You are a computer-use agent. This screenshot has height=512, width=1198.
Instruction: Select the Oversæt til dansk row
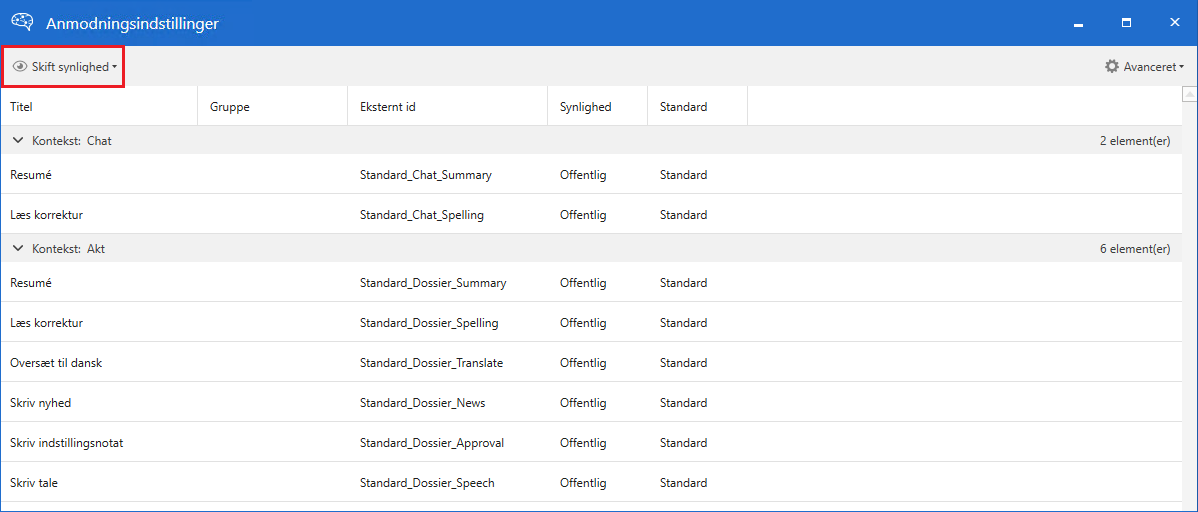[x=56, y=363]
